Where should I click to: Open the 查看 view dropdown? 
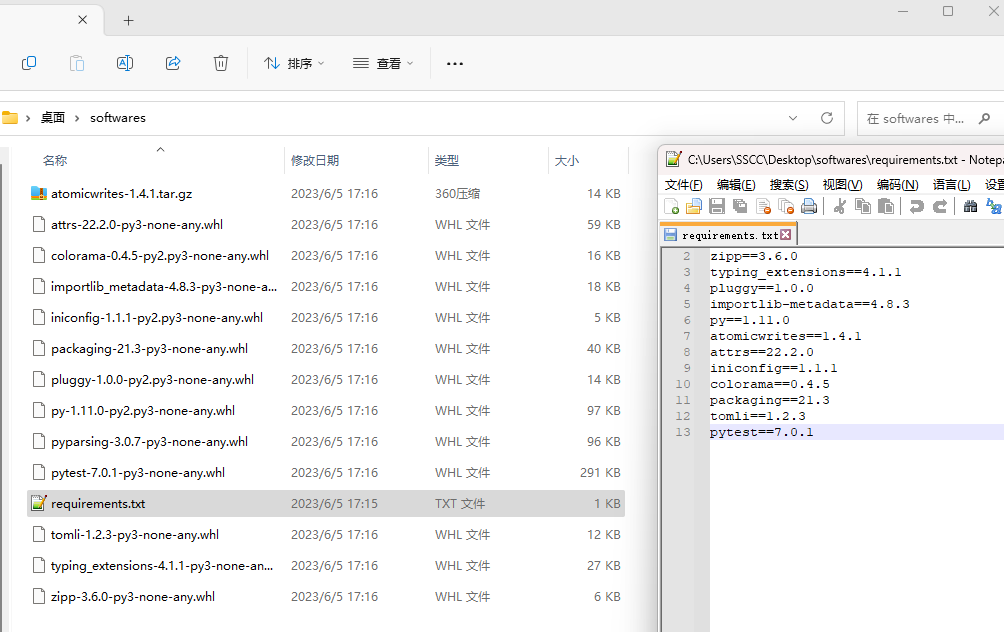(383, 63)
